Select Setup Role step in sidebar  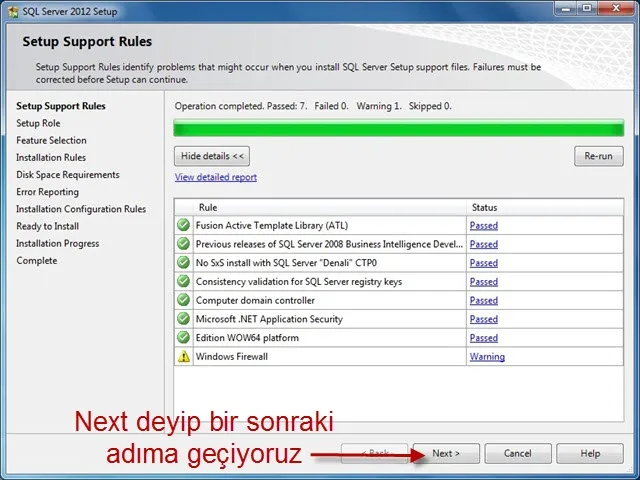point(38,123)
